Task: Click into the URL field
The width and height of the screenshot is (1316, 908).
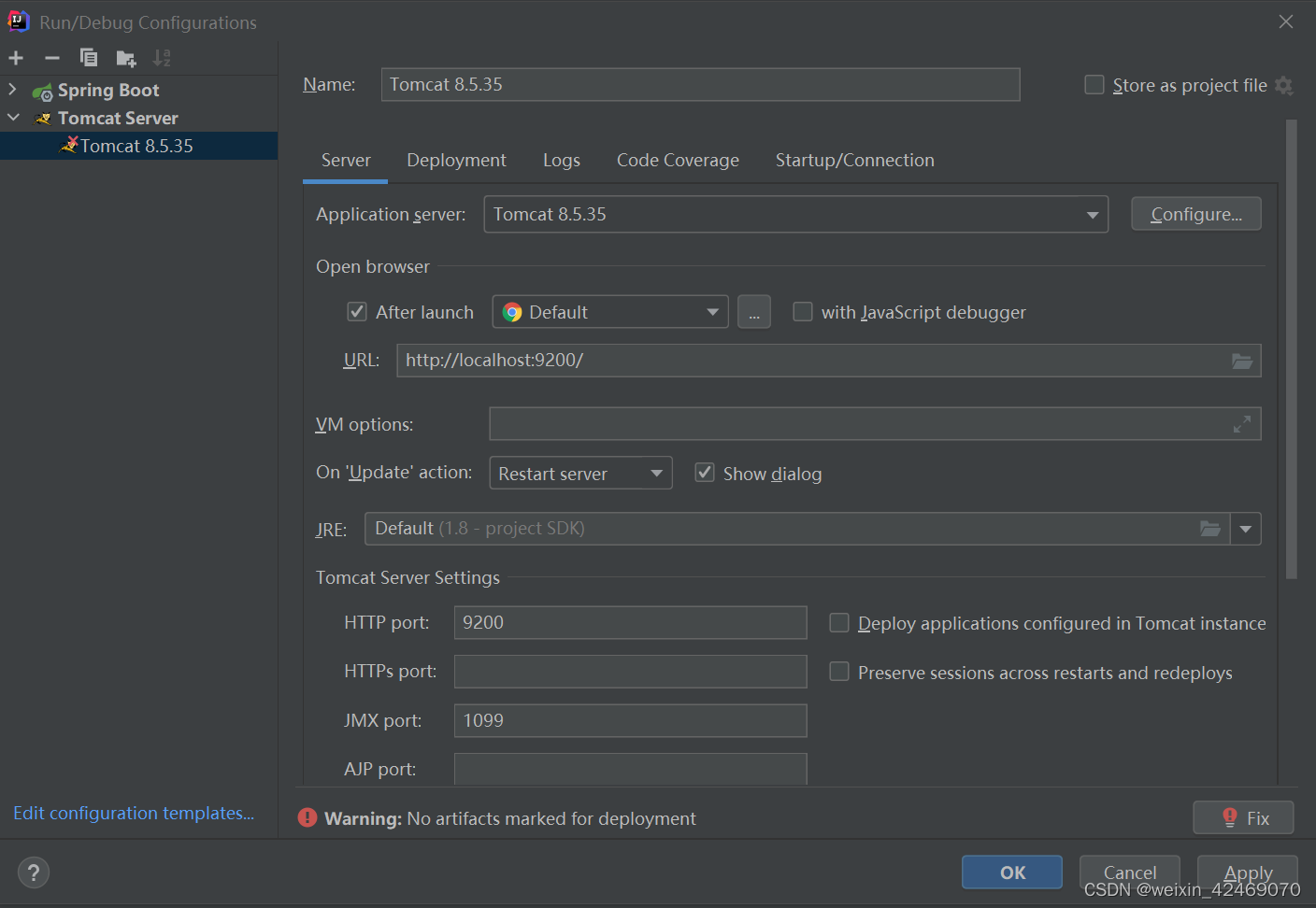Action: pyautogui.click(x=828, y=361)
